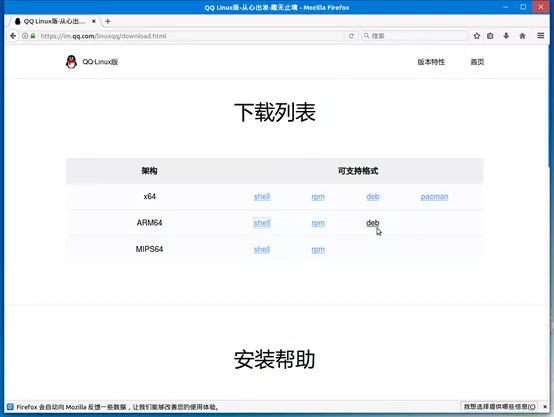Image resolution: width=554 pixels, height=417 pixels.
Task: Click the MIPS64 architecture cell
Action: (x=149, y=249)
